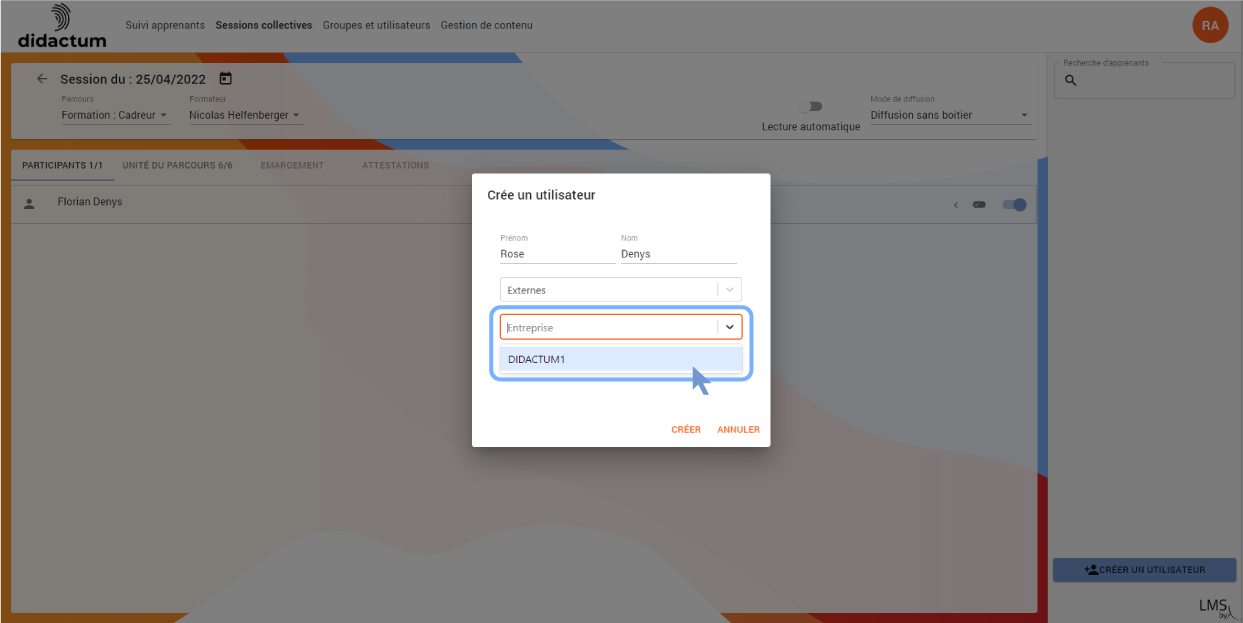Toggle Florian Denys participation switch
The width and height of the screenshot is (1243, 623).
pos(1015,205)
